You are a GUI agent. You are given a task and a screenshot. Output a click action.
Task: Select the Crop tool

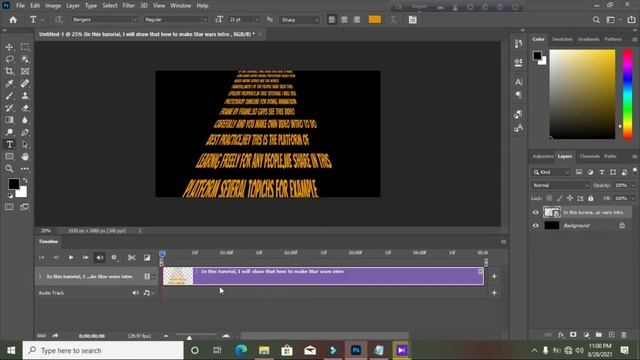9,71
